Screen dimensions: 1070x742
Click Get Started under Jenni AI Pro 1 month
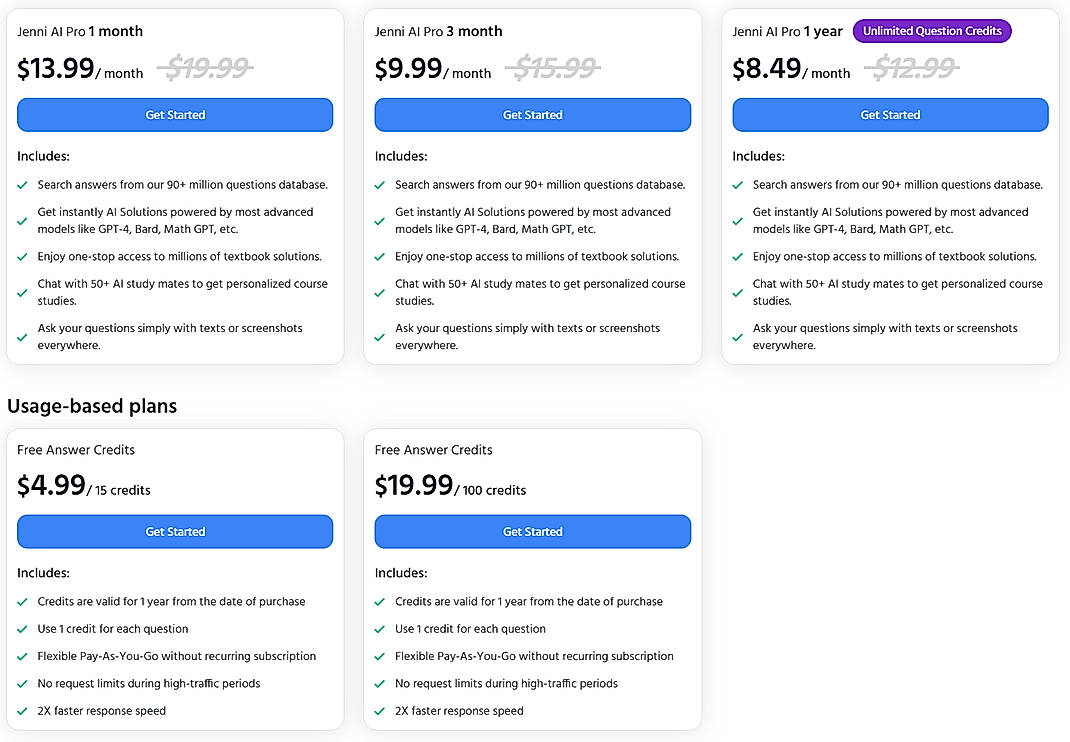[x=174, y=115]
